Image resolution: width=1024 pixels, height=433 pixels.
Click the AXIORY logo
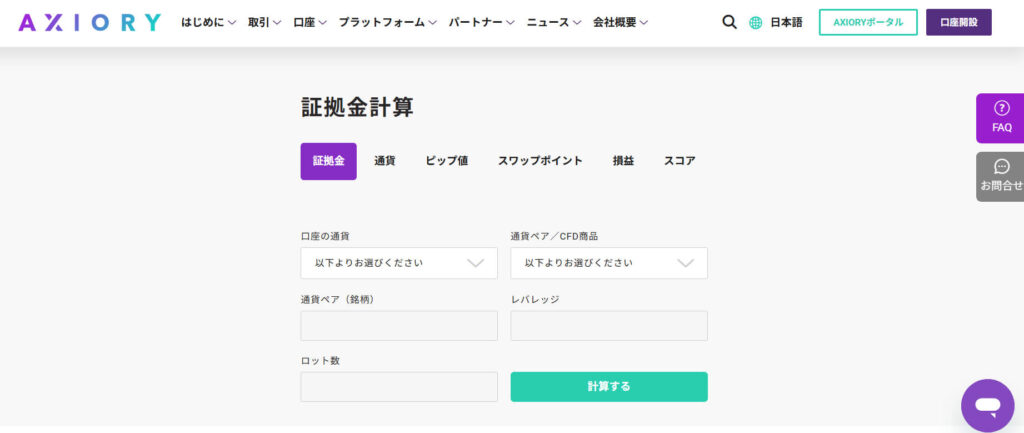90,22
